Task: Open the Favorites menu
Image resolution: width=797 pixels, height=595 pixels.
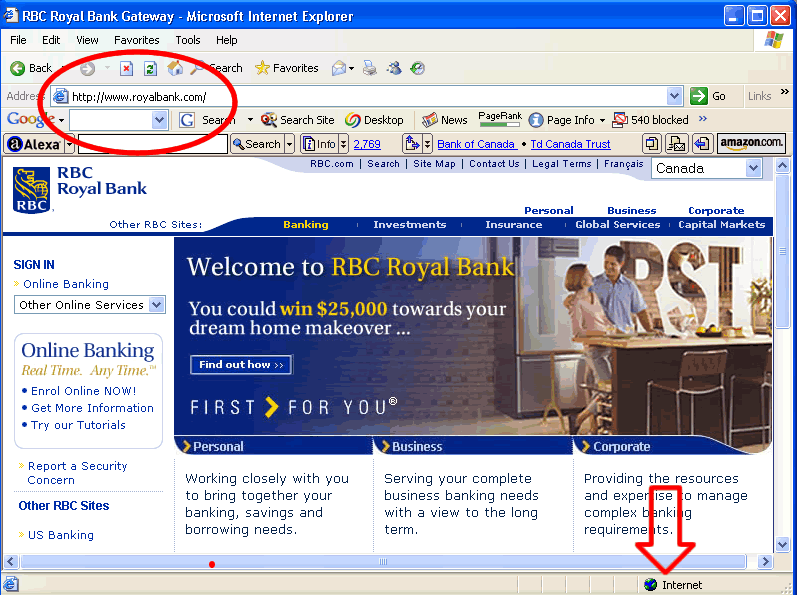Action: coord(137,40)
